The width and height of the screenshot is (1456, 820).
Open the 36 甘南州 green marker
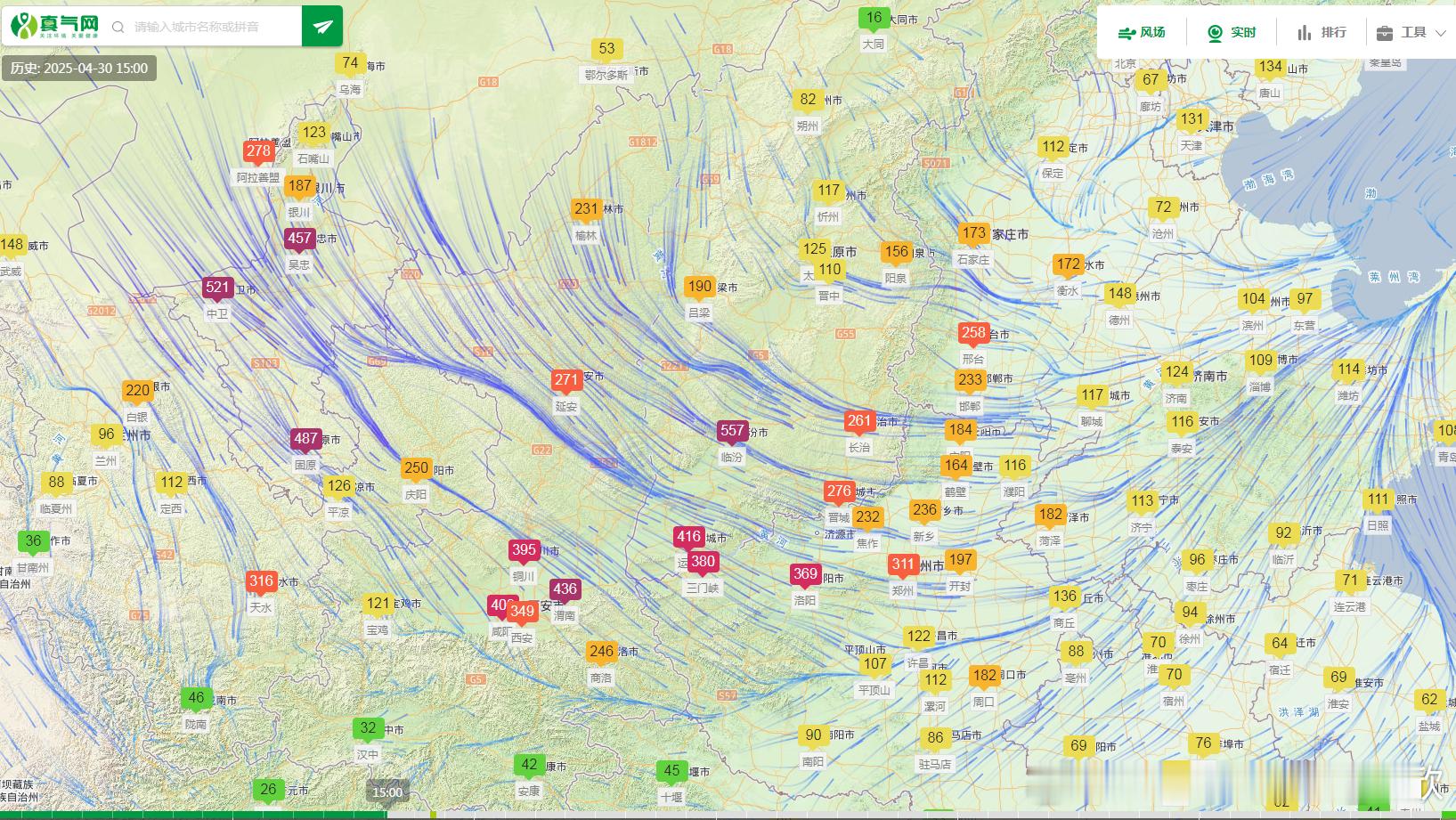click(x=33, y=541)
